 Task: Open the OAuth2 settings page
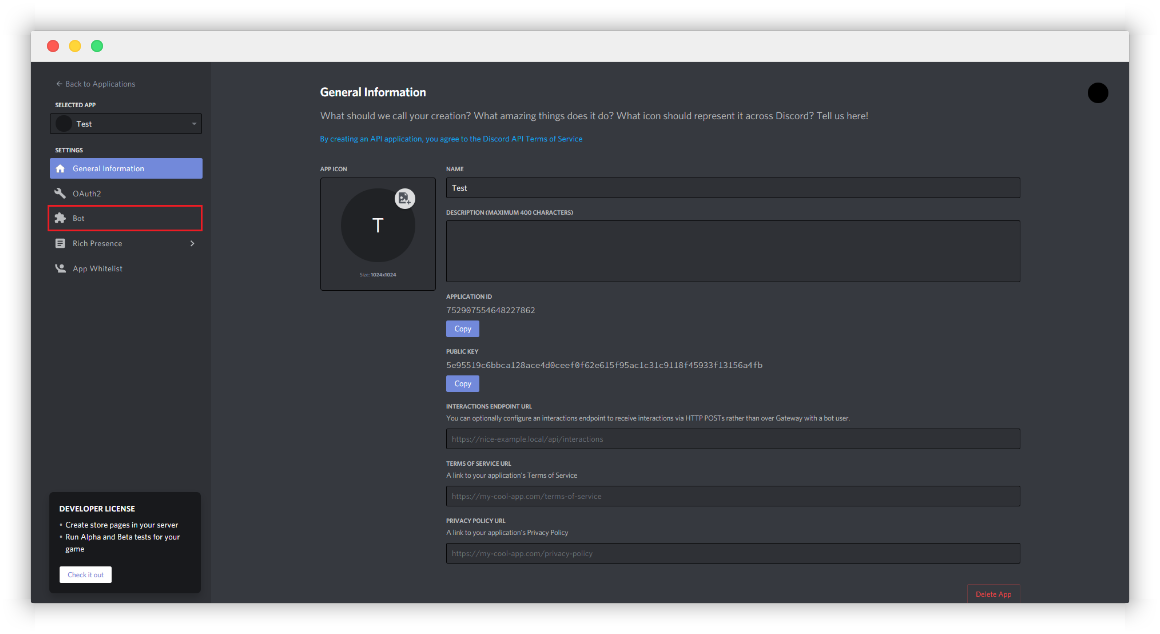pyautogui.click(x=126, y=194)
